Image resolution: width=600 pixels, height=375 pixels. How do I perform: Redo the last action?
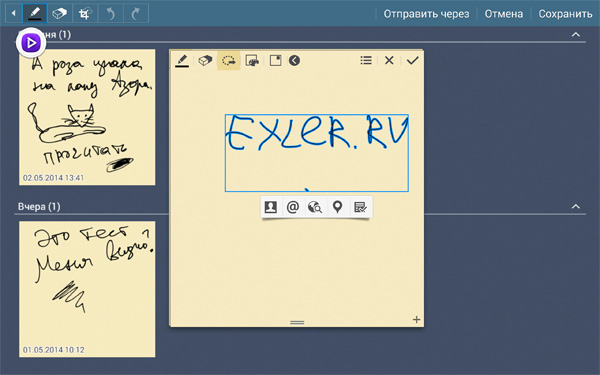136,14
